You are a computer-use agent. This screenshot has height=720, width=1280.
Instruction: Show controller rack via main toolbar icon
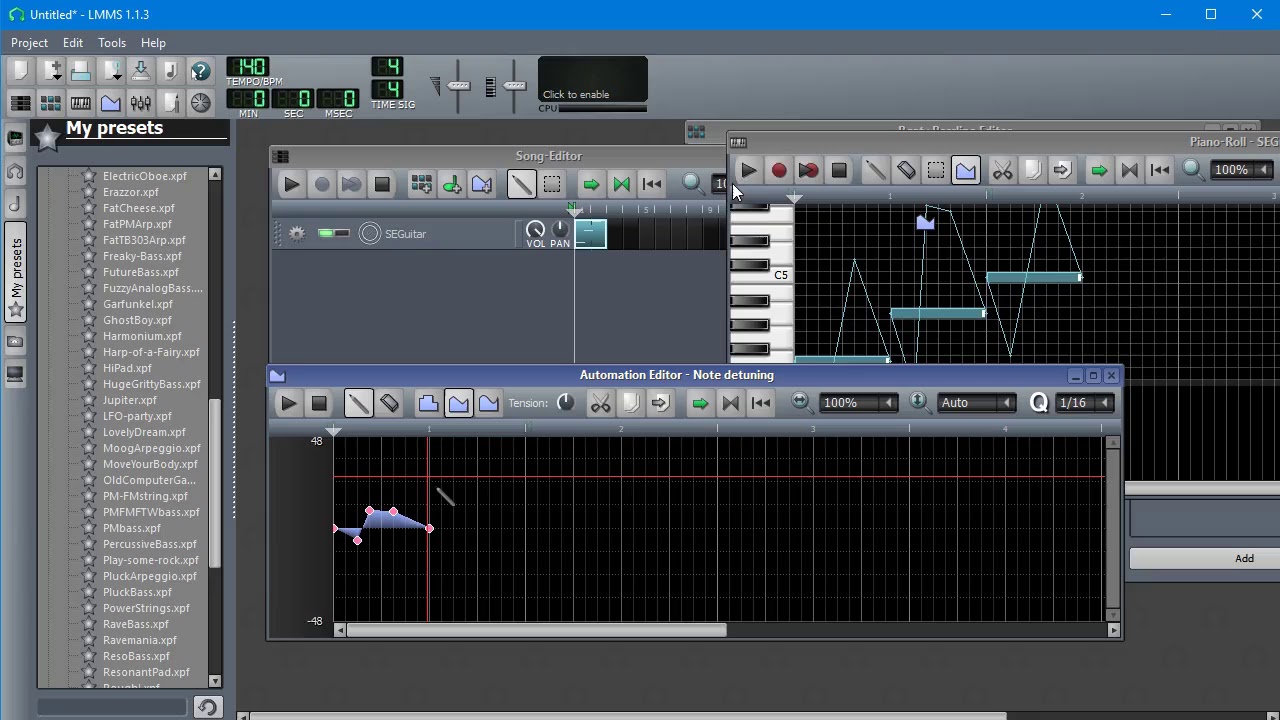pos(201,103)
